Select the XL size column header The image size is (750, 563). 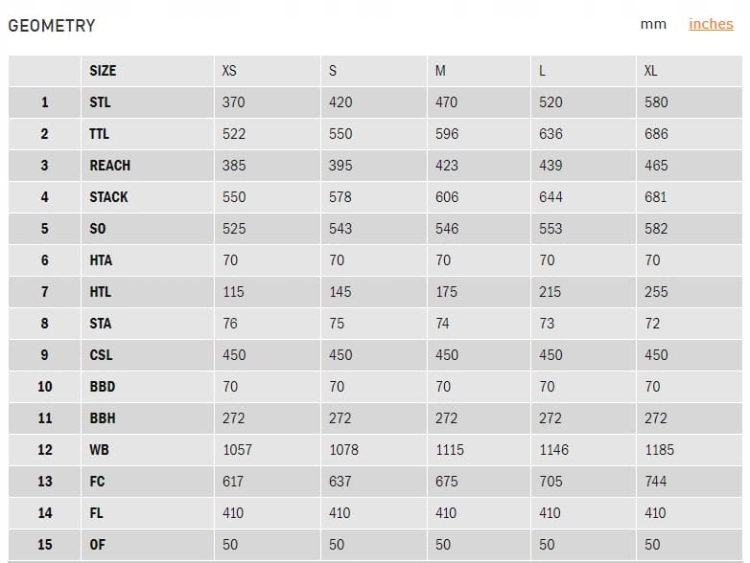651,71
